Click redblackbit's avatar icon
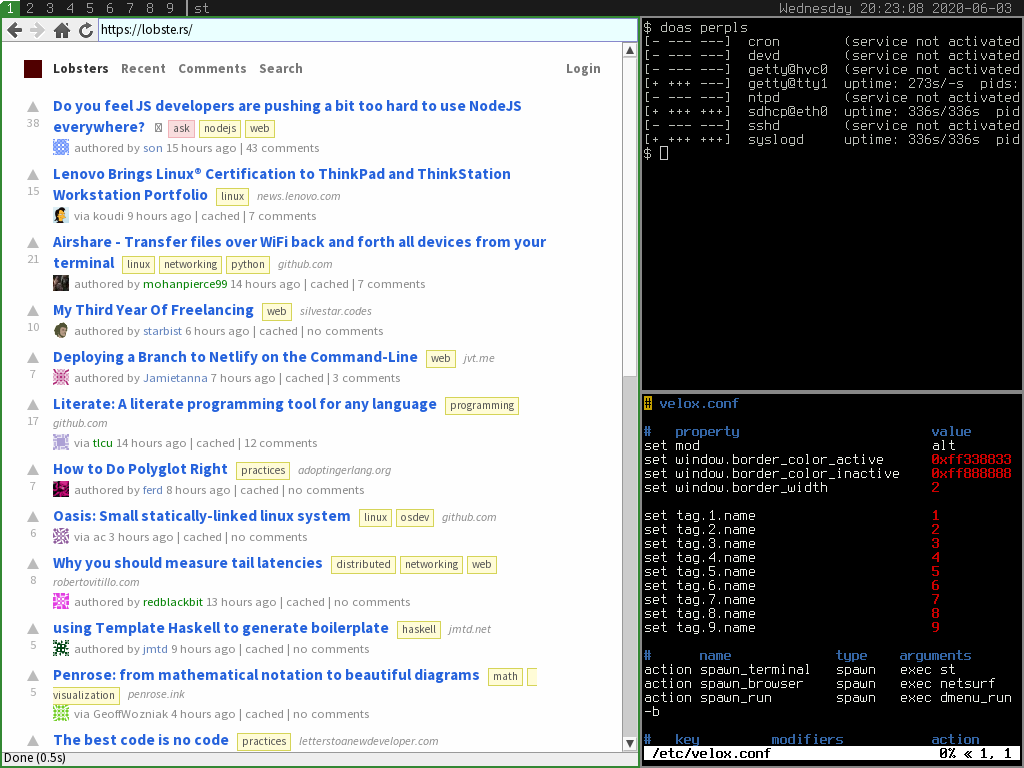1024x768 pixels. (x=61, y=602)
